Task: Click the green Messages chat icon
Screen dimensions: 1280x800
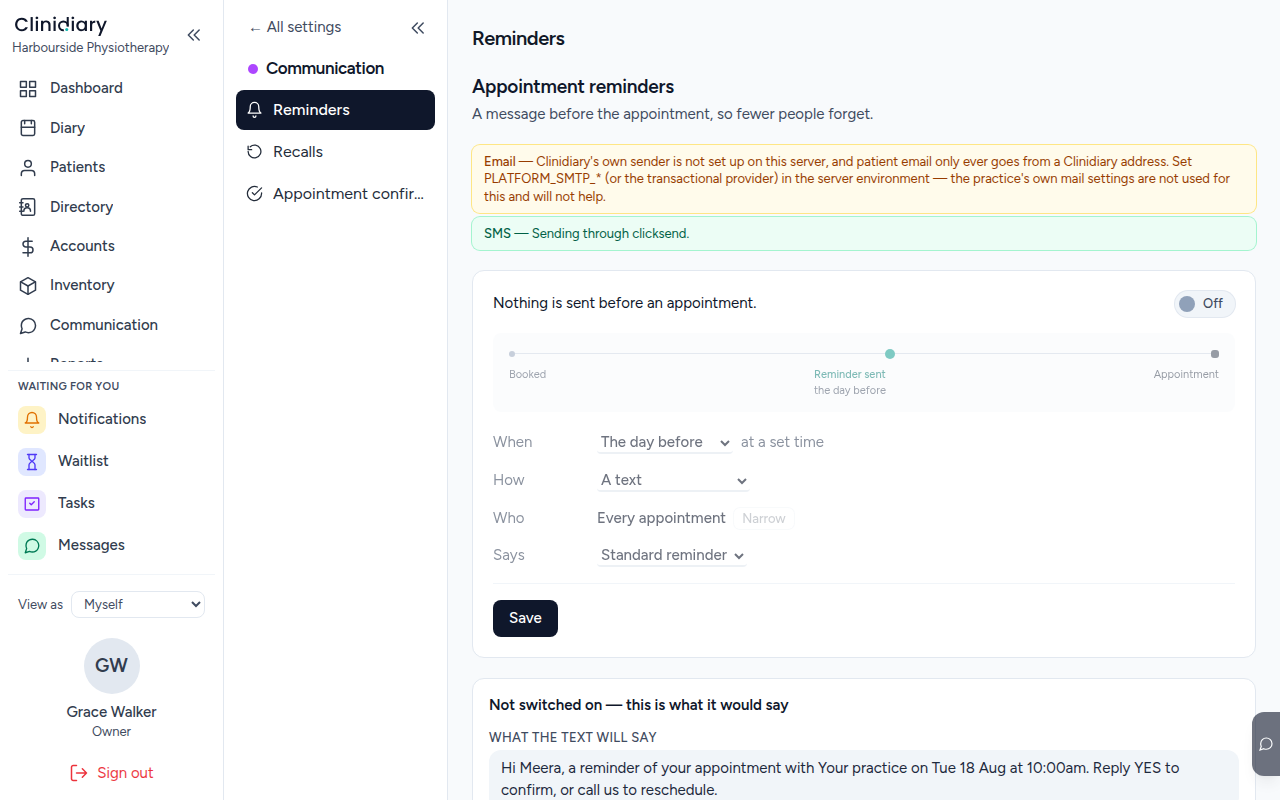Action: pos(32,545)
